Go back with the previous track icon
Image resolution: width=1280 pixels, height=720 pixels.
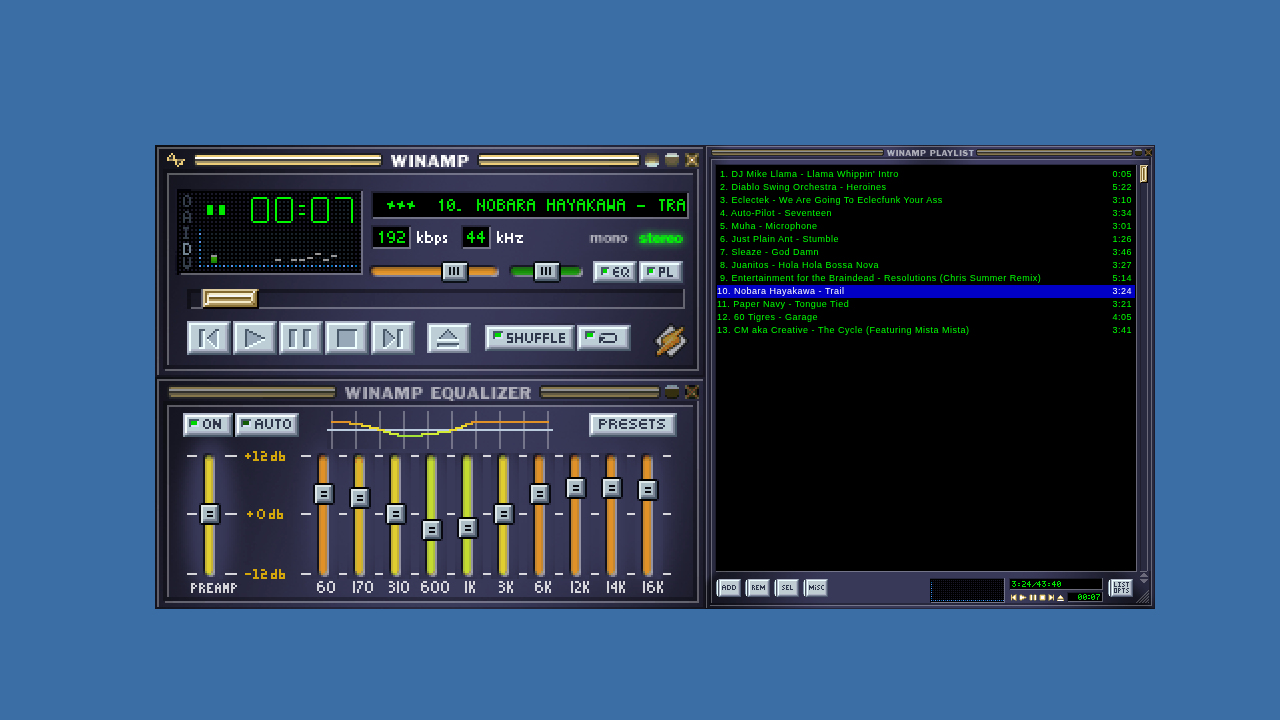[208, 338]
